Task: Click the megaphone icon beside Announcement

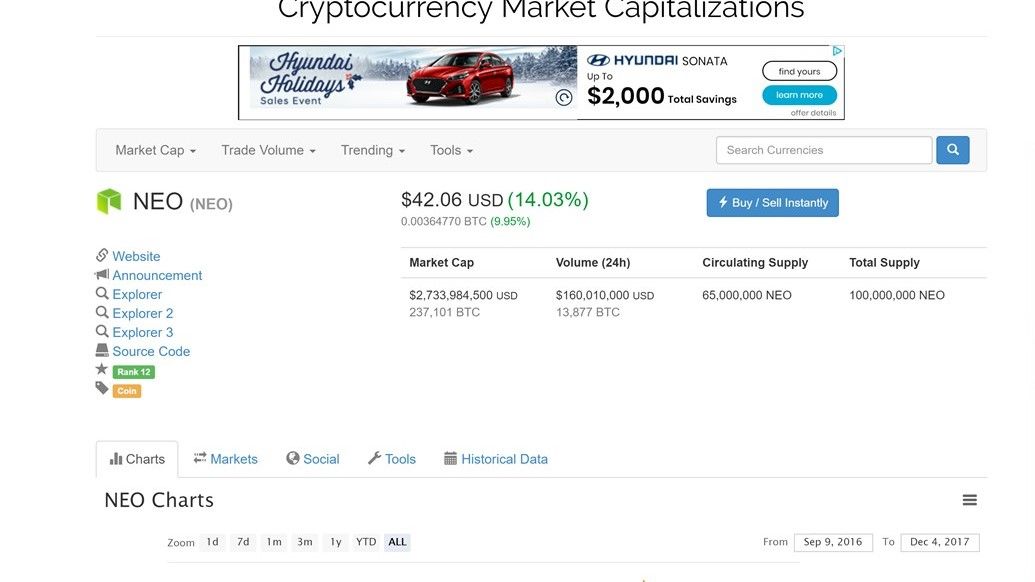Action: pyautogui.click(x=102, y=274)
